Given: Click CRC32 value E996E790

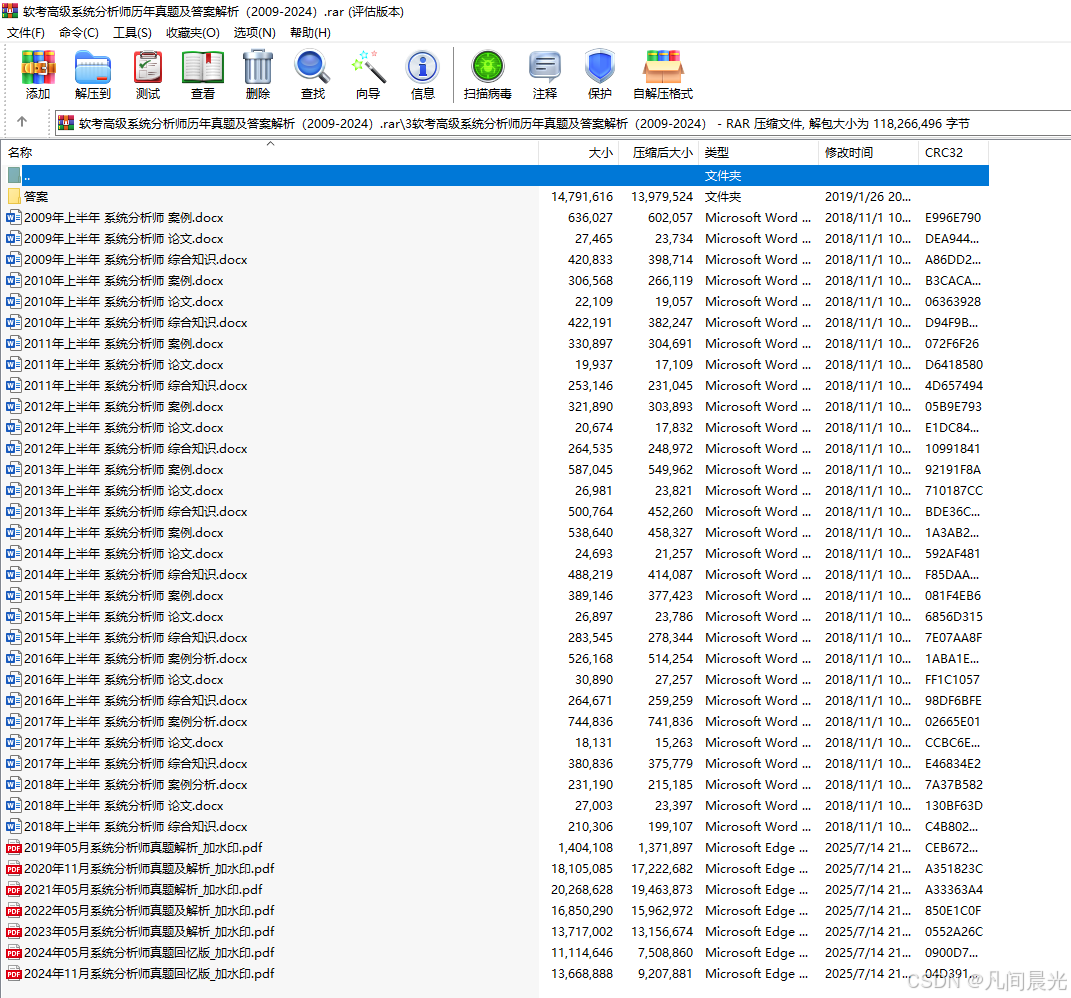Looking at the screenshot, I should tap(953, 218).
